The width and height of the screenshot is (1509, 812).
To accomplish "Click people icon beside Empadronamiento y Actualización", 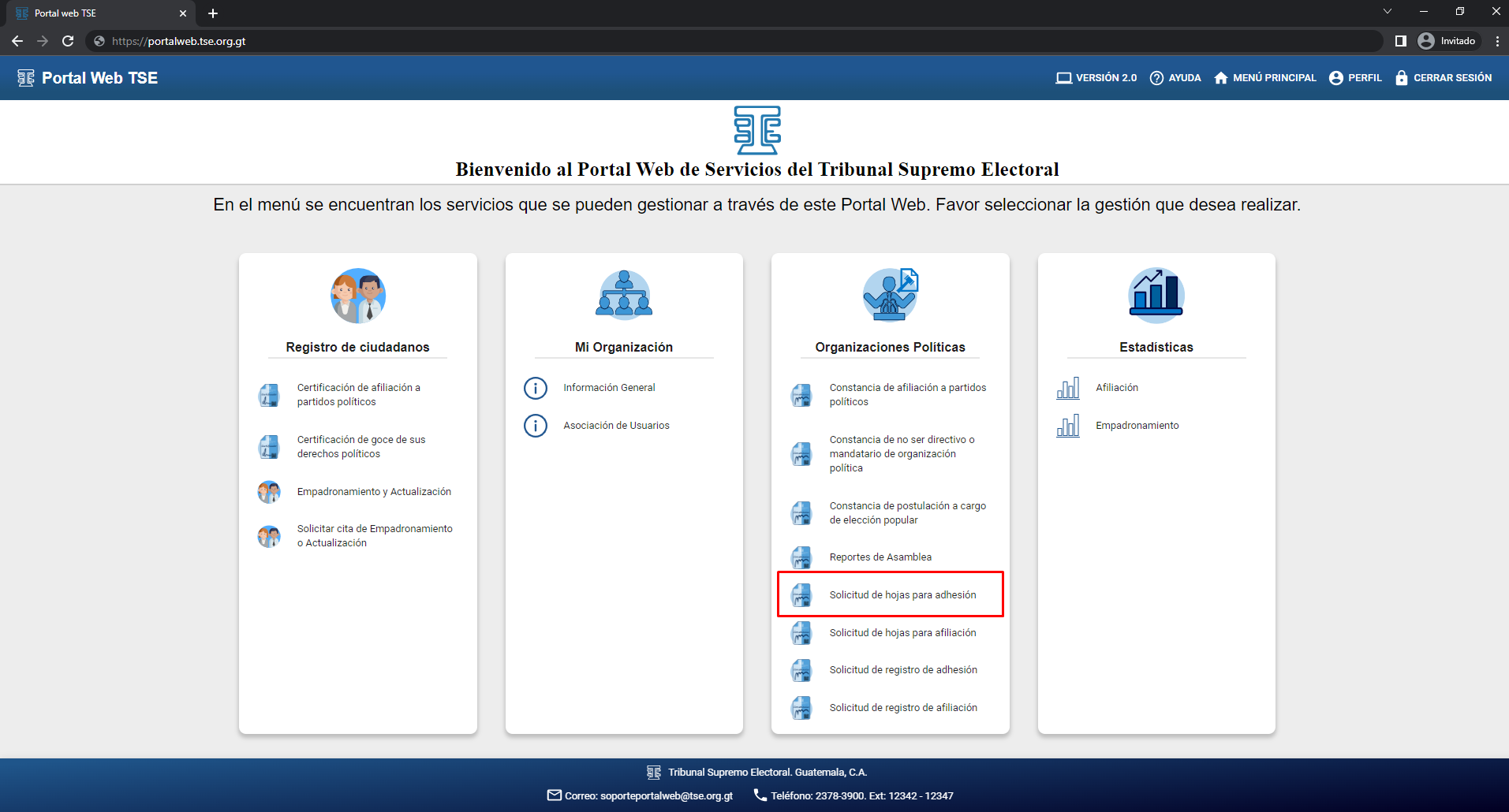I will (x=269, y=492).
